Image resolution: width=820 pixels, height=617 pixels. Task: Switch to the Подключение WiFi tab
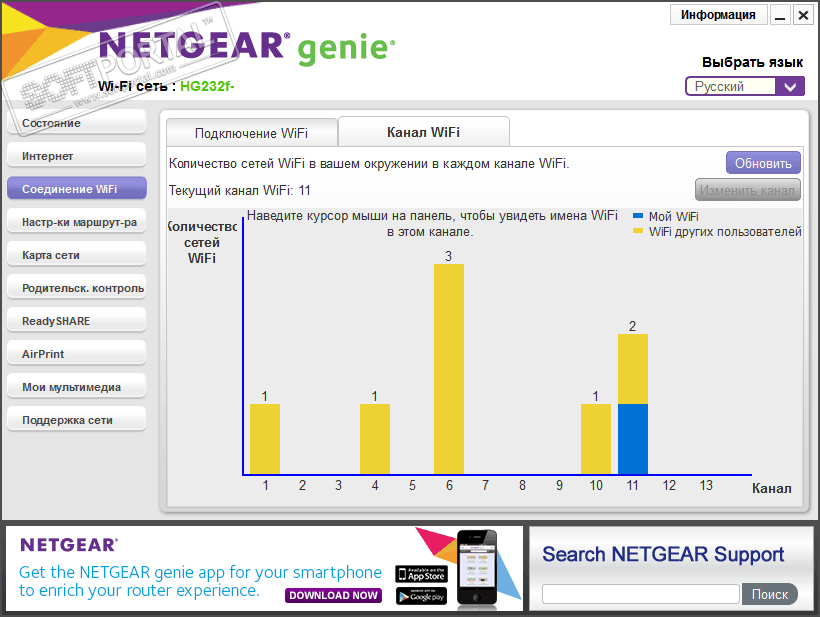252,133
